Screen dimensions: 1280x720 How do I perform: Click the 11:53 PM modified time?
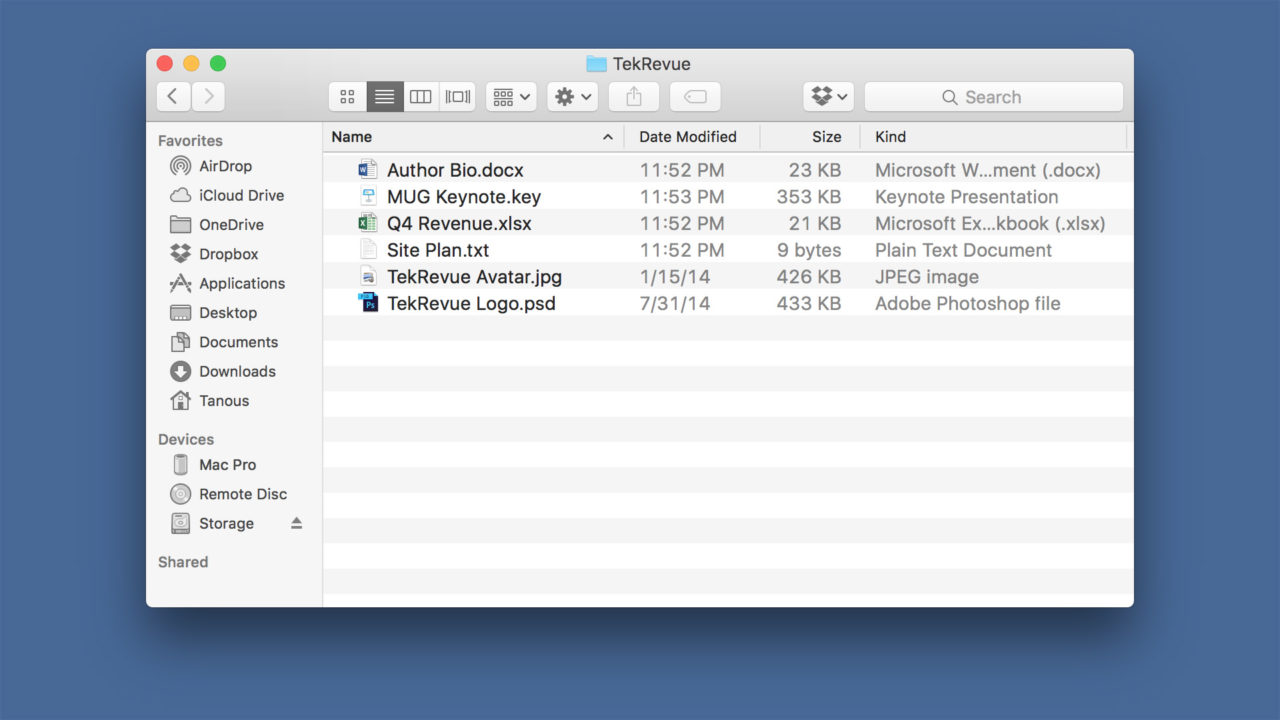coord(682,197)
